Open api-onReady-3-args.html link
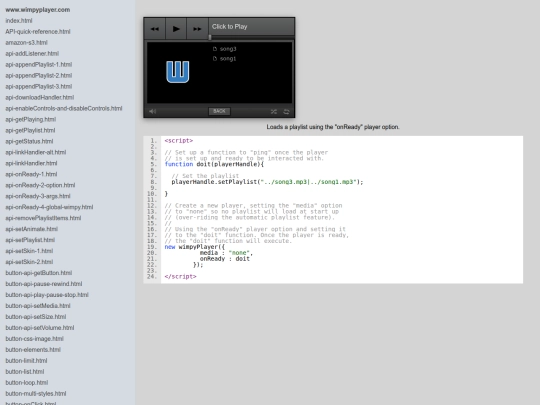Viewport: 540px width, 405px height. click(38, 196)
